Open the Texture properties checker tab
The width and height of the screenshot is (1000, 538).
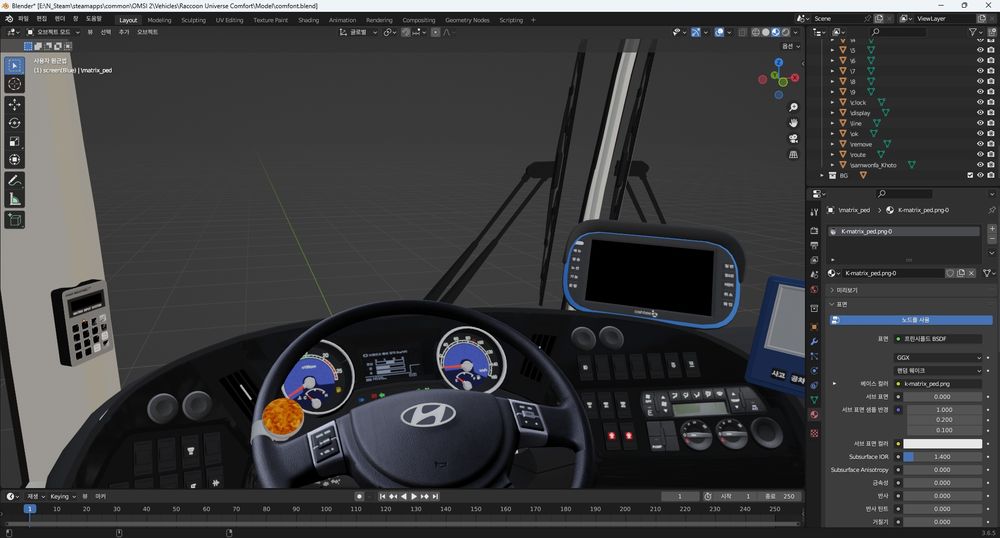814,433
